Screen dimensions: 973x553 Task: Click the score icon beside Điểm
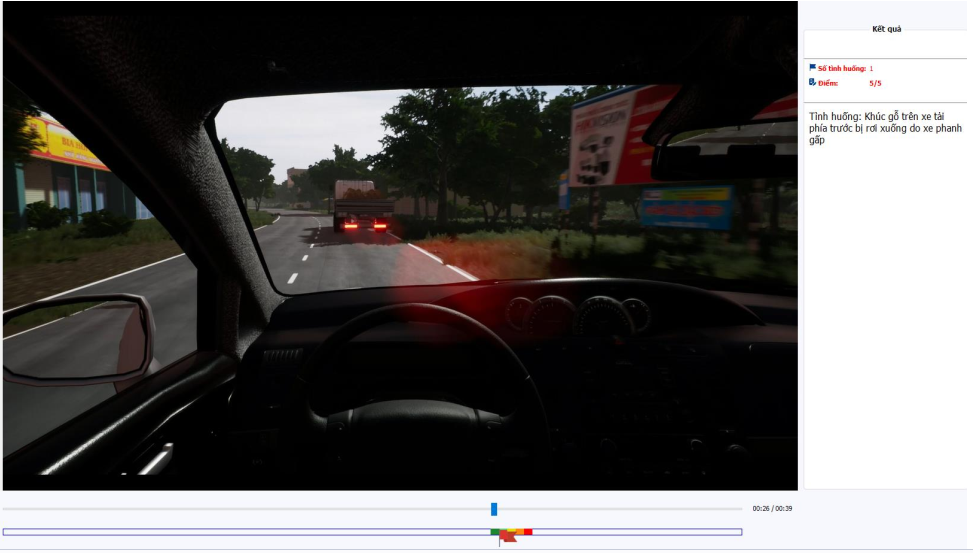coord(812,83)
